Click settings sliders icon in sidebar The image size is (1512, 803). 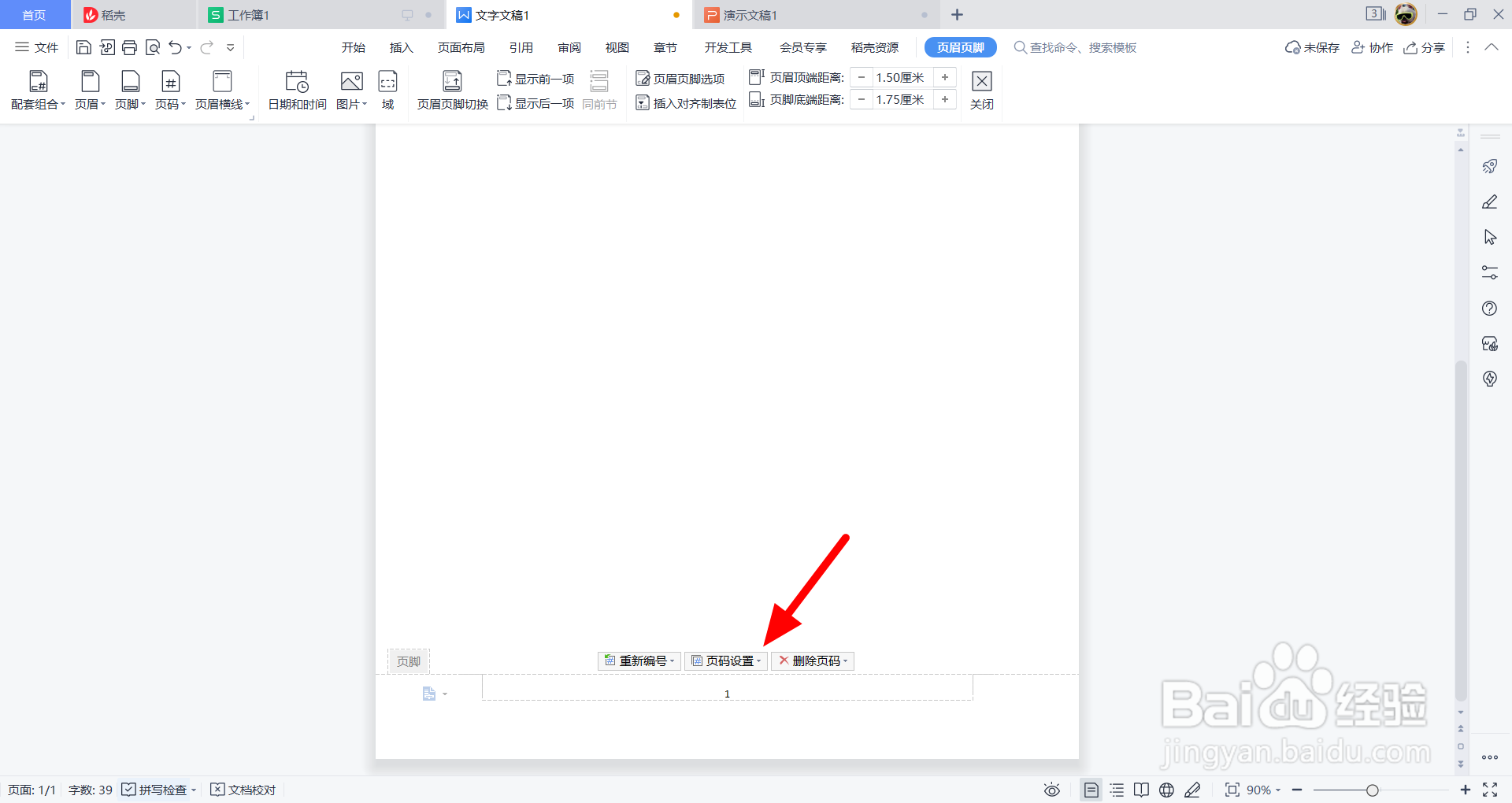coord(1490,272)
